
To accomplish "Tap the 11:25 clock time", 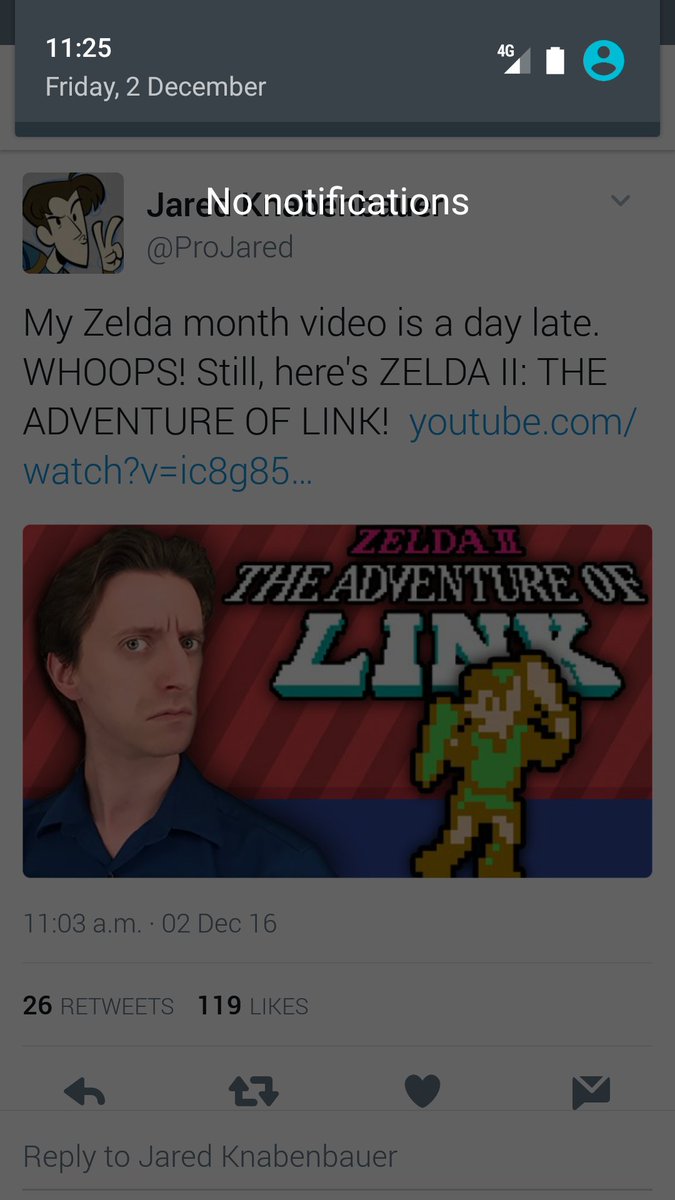I will pyautogui.click(x=78, y=47).
